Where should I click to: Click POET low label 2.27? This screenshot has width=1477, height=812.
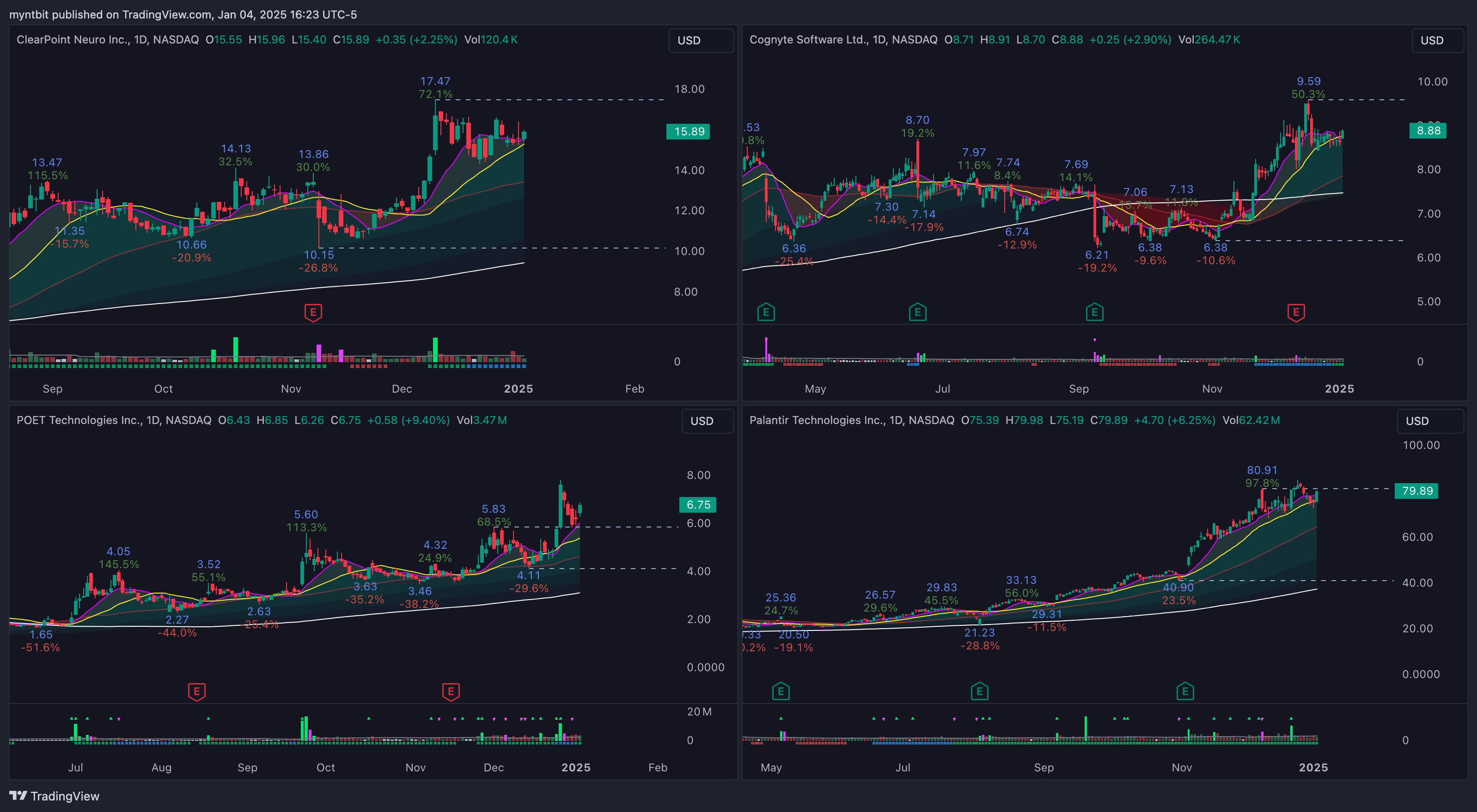pyautogui.click(x=177, y=620)
